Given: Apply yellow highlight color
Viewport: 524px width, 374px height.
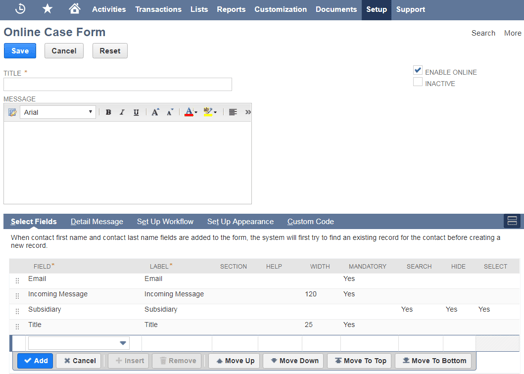Looking at the screenshot, I should (208, 112).
